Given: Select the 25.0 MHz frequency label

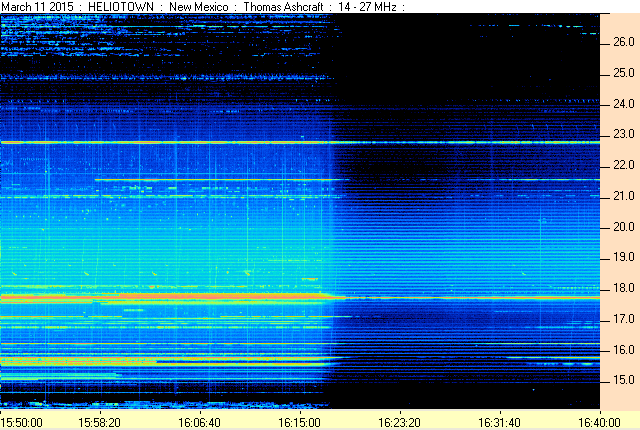Looking at the screenshot, I should (624, 73).
